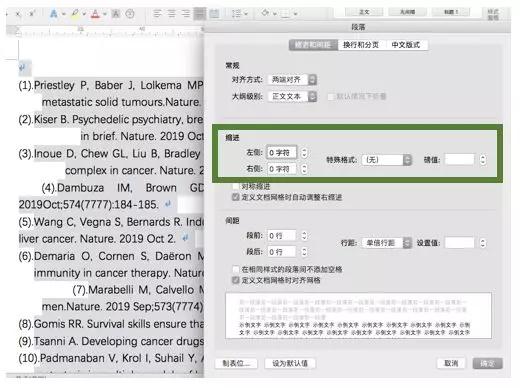The image size is (520, 388).
Task: Click 右侧 right indent field
Action: pos(281,169)
